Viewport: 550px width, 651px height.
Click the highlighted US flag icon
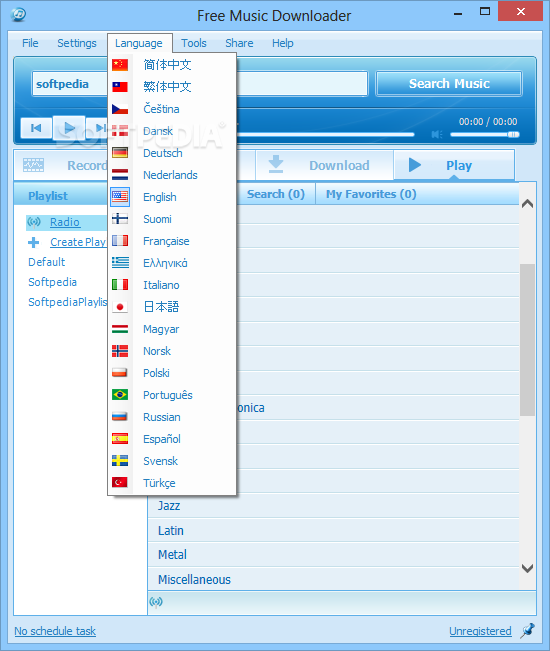(x=120, y=197)
